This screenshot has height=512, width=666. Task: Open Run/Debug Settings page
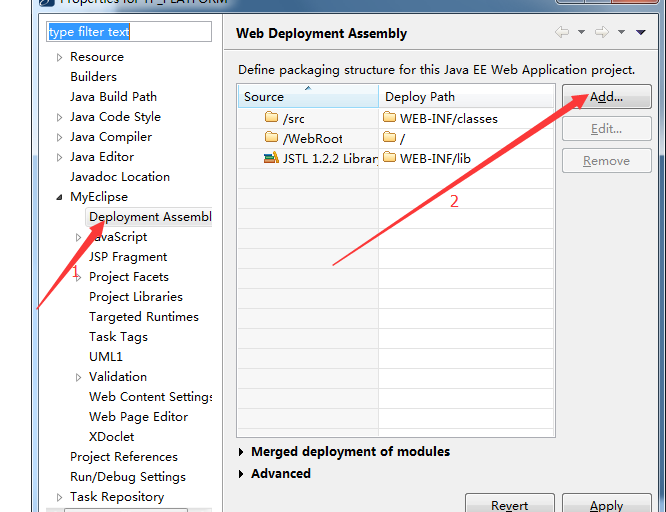point(128,477)
